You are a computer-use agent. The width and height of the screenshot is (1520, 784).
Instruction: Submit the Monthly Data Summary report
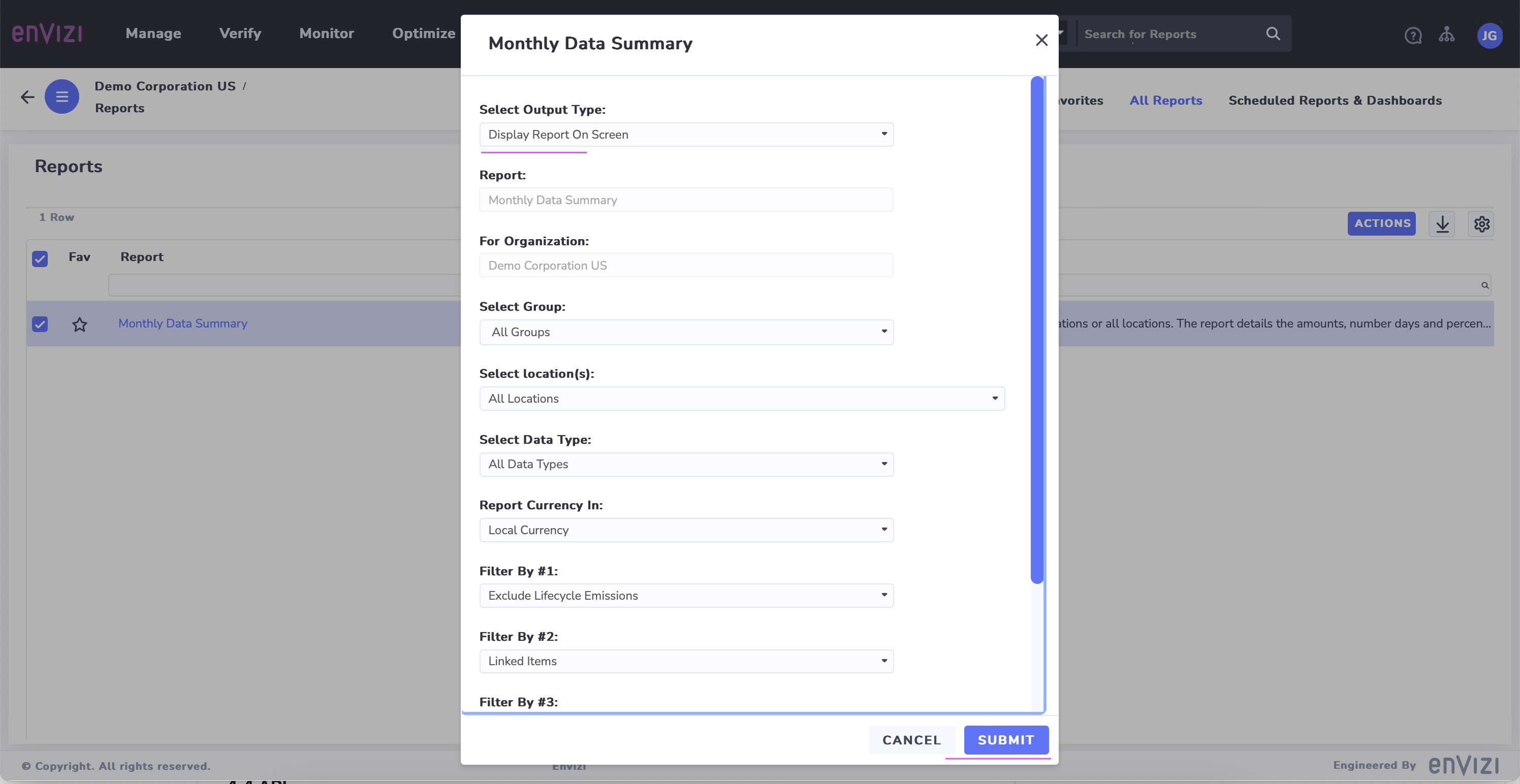(1005, 740)
